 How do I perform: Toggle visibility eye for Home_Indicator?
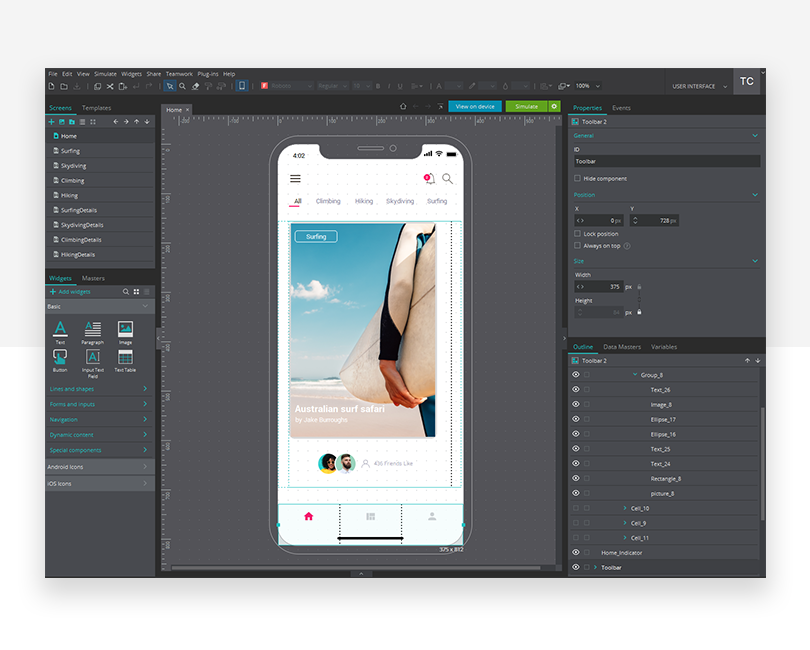[575, 552]
